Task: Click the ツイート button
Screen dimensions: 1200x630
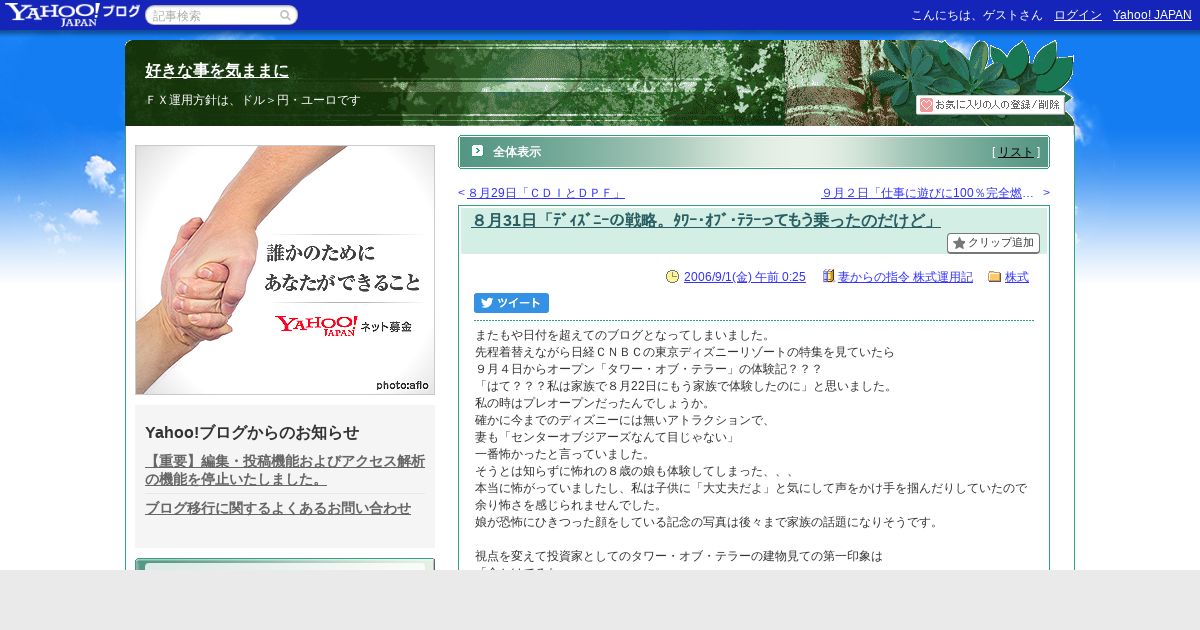Action: pos(511,303)
